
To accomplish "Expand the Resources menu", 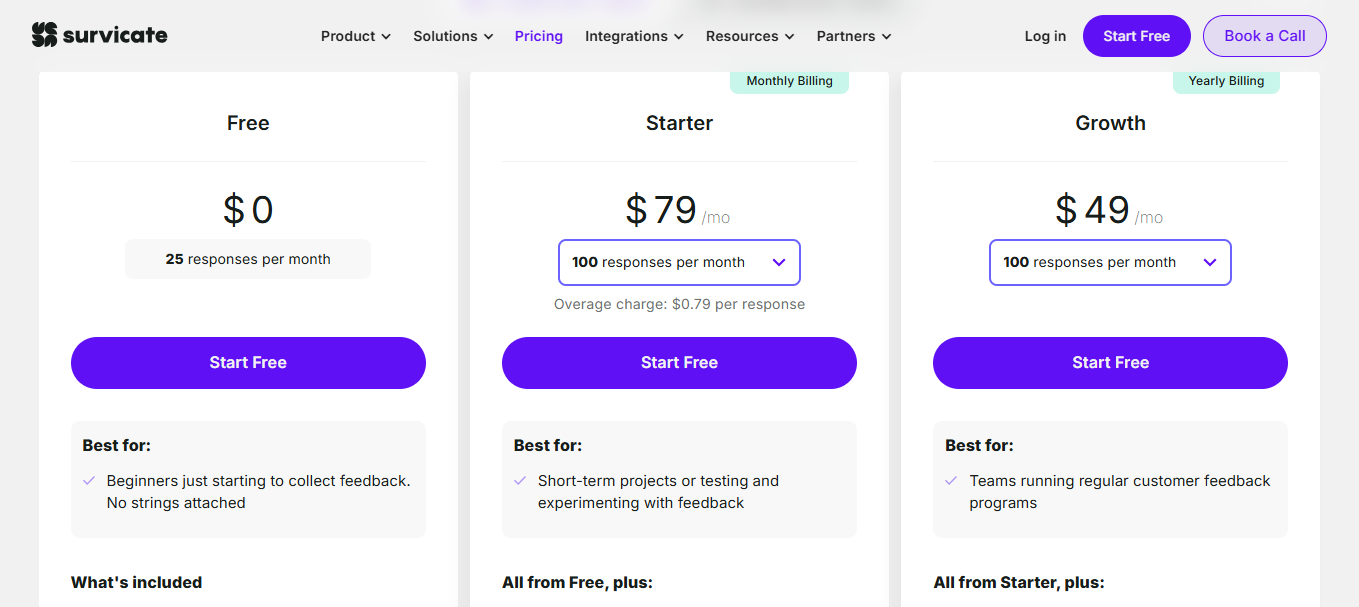I will point(750,36).
